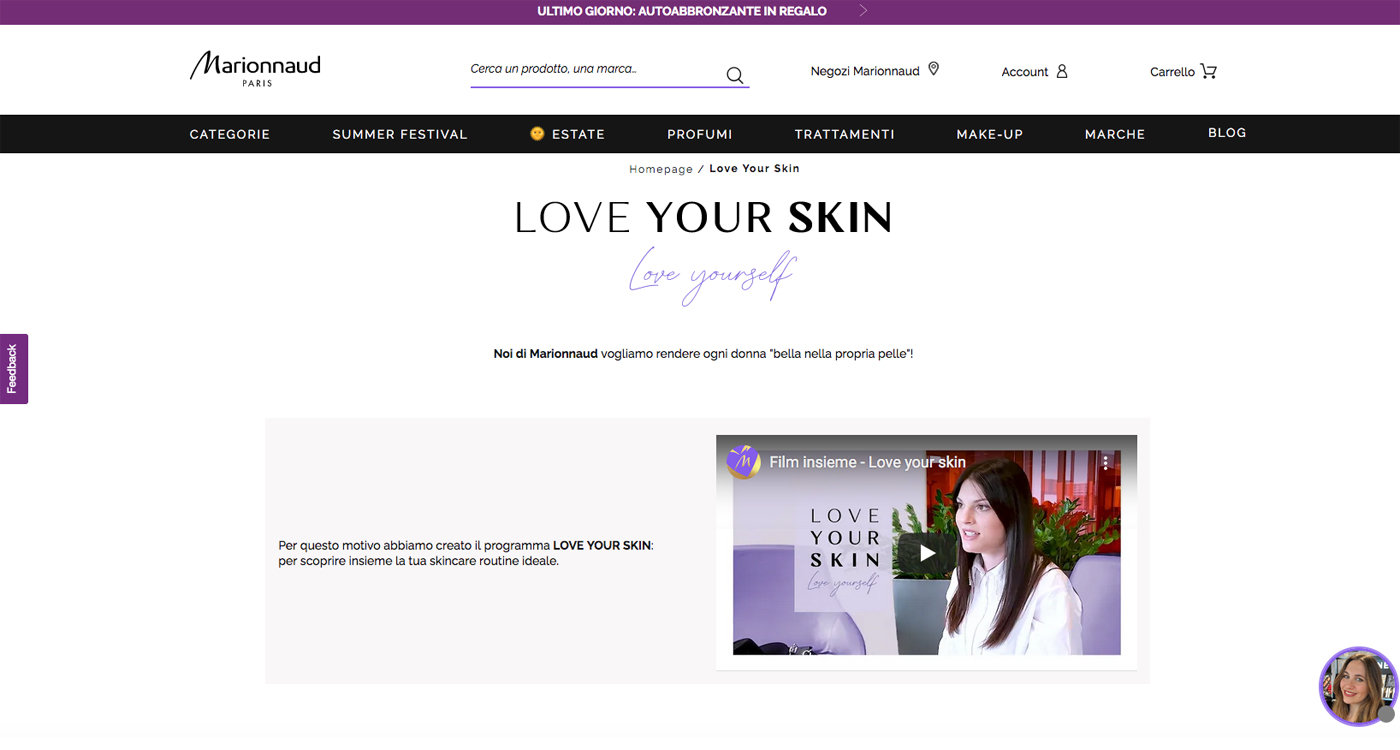Open the Categorie menu
This screenshot has height=750, width=1400.
tap(230, 134)
